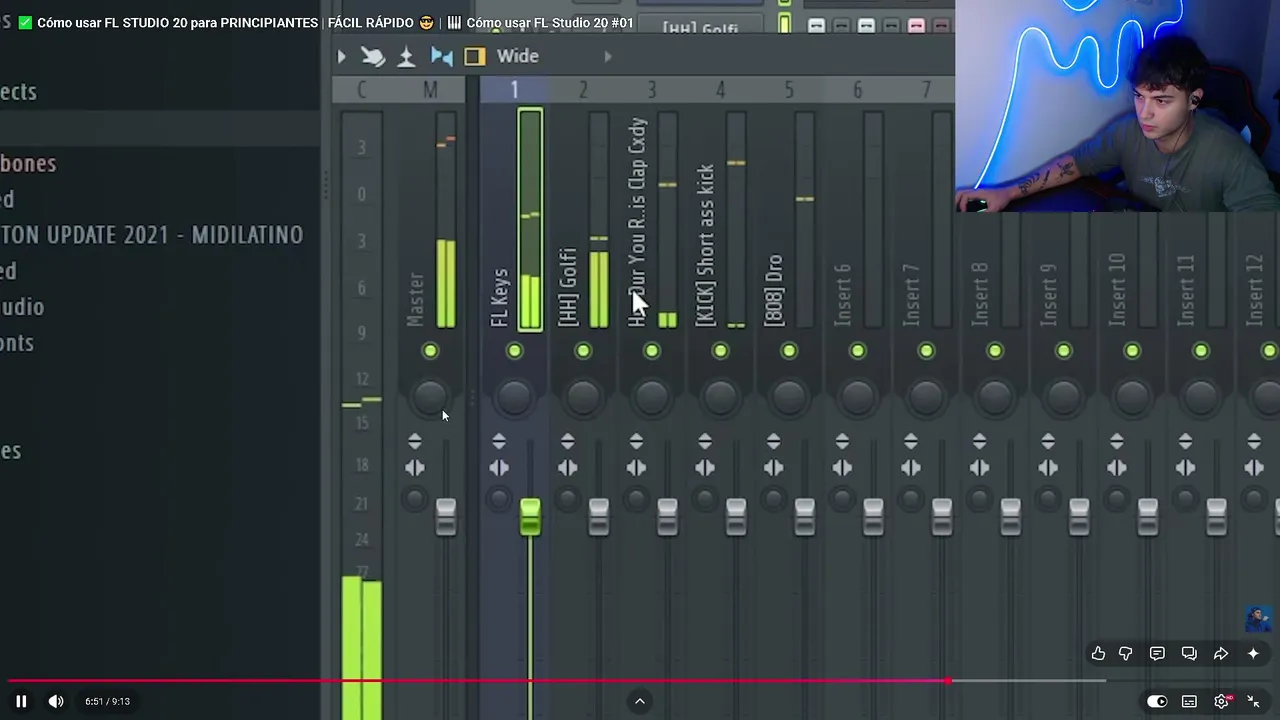The width and height of the screenshot is (1280, 720).
Task: Click the [808] Dro pan knob
Action: 789,398
